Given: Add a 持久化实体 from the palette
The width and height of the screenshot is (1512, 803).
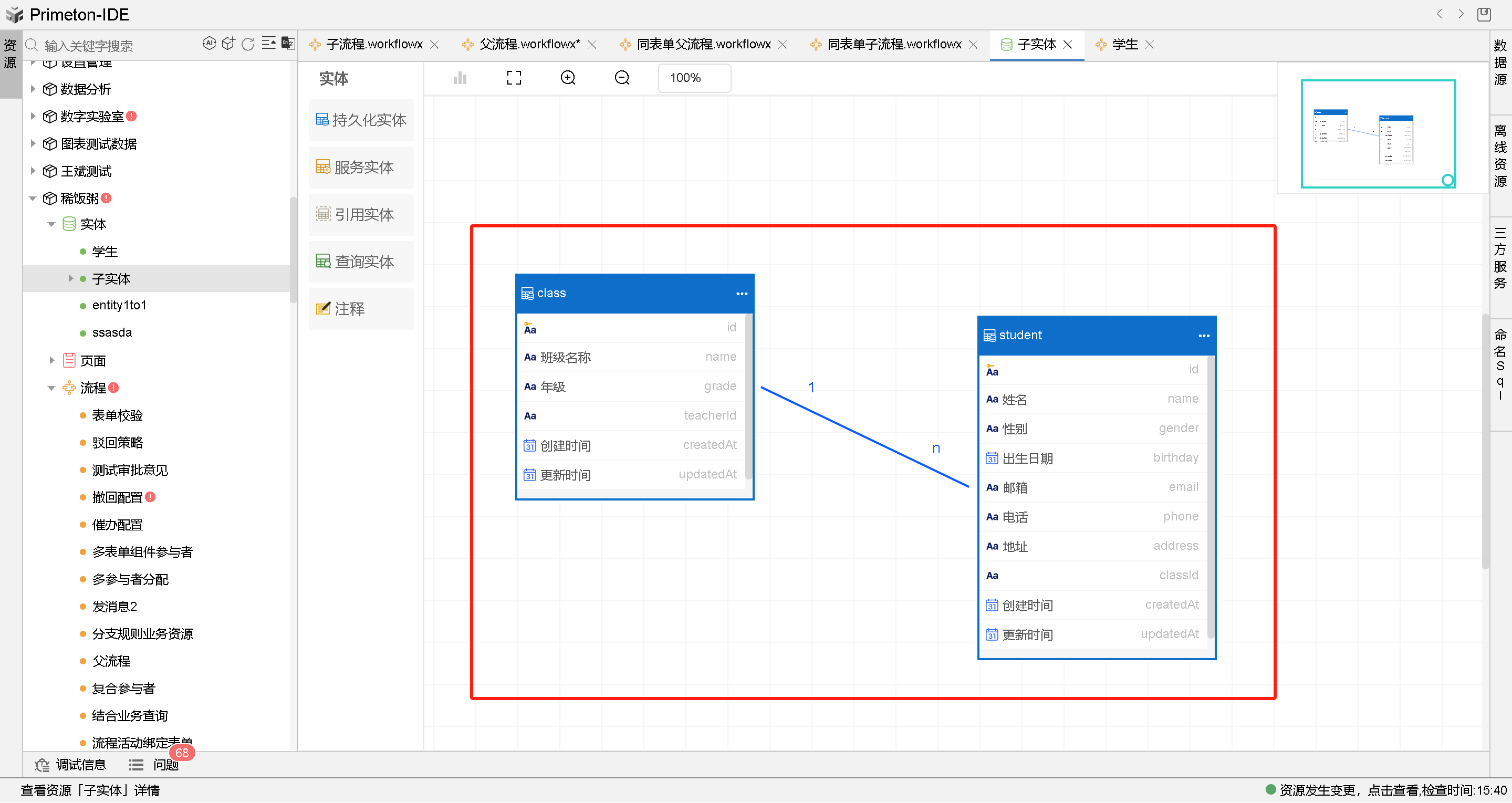Looking at the screenshot, I should coord(361,120).
